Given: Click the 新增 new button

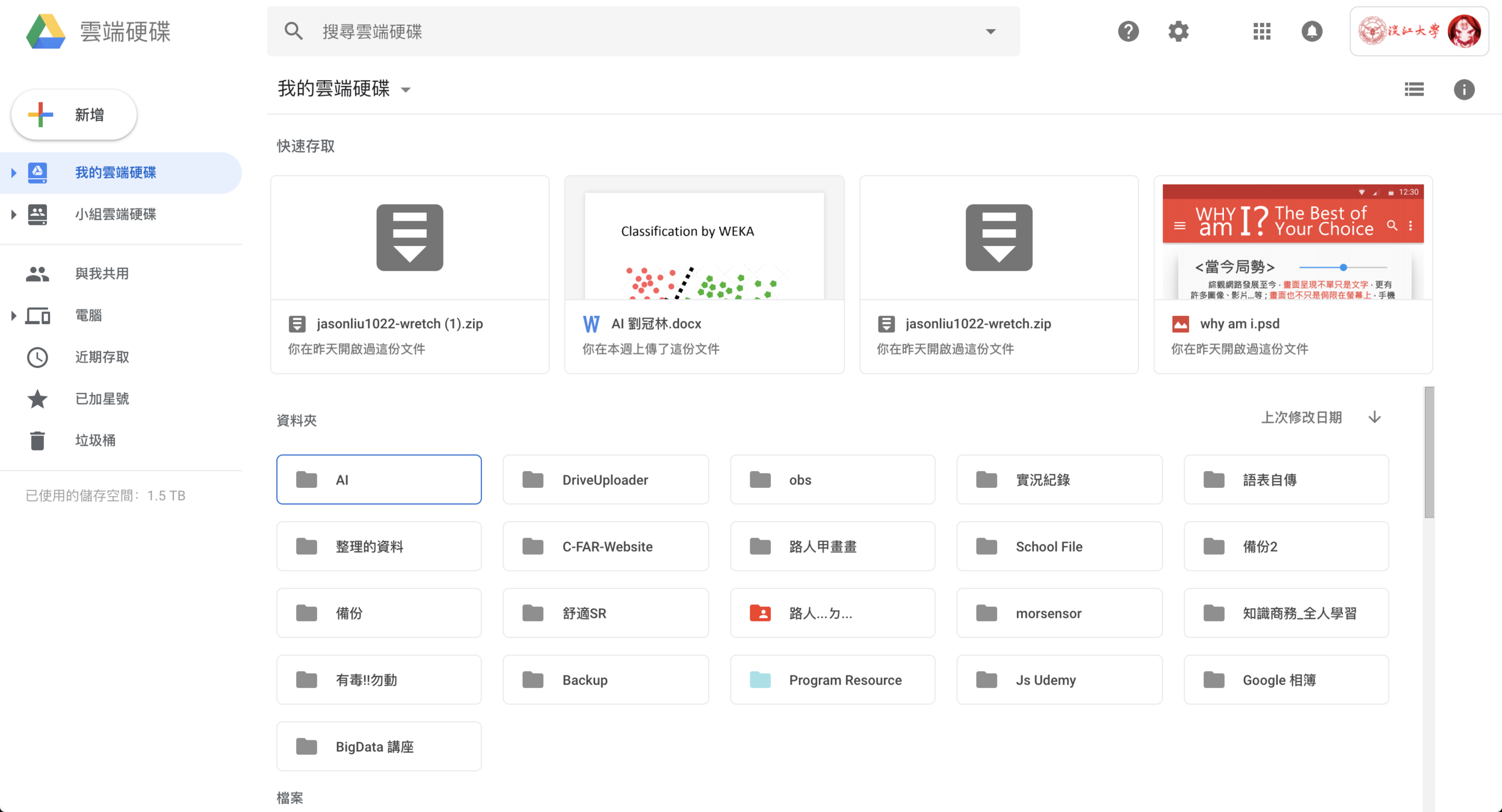Looking at the screenshot, I should (x=74, y=115).
